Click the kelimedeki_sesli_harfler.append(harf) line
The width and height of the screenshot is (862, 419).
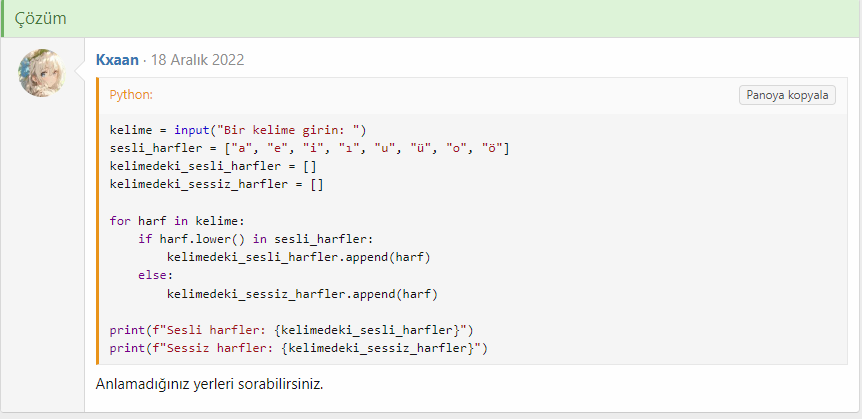pos(299,257)
